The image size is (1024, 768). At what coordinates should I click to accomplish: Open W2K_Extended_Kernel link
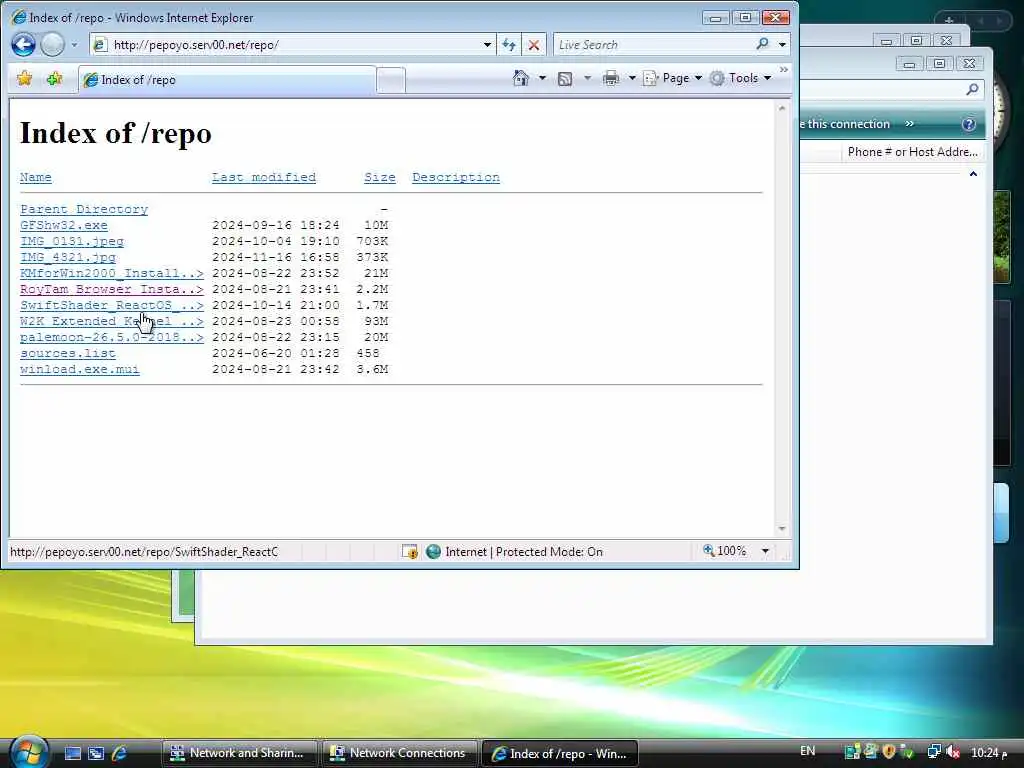point(112,321)
